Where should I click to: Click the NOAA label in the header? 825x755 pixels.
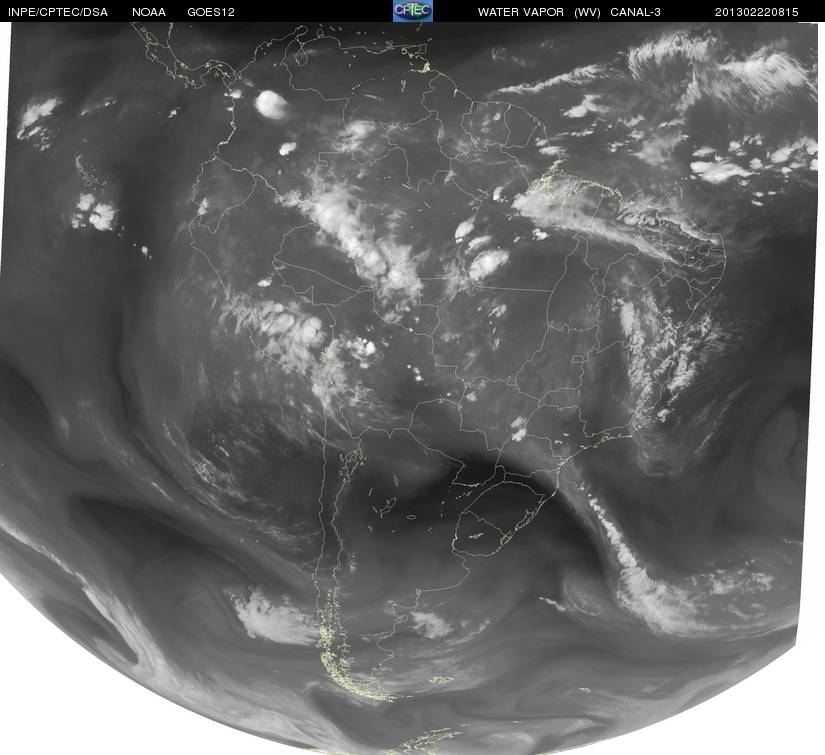click(148, 12)
